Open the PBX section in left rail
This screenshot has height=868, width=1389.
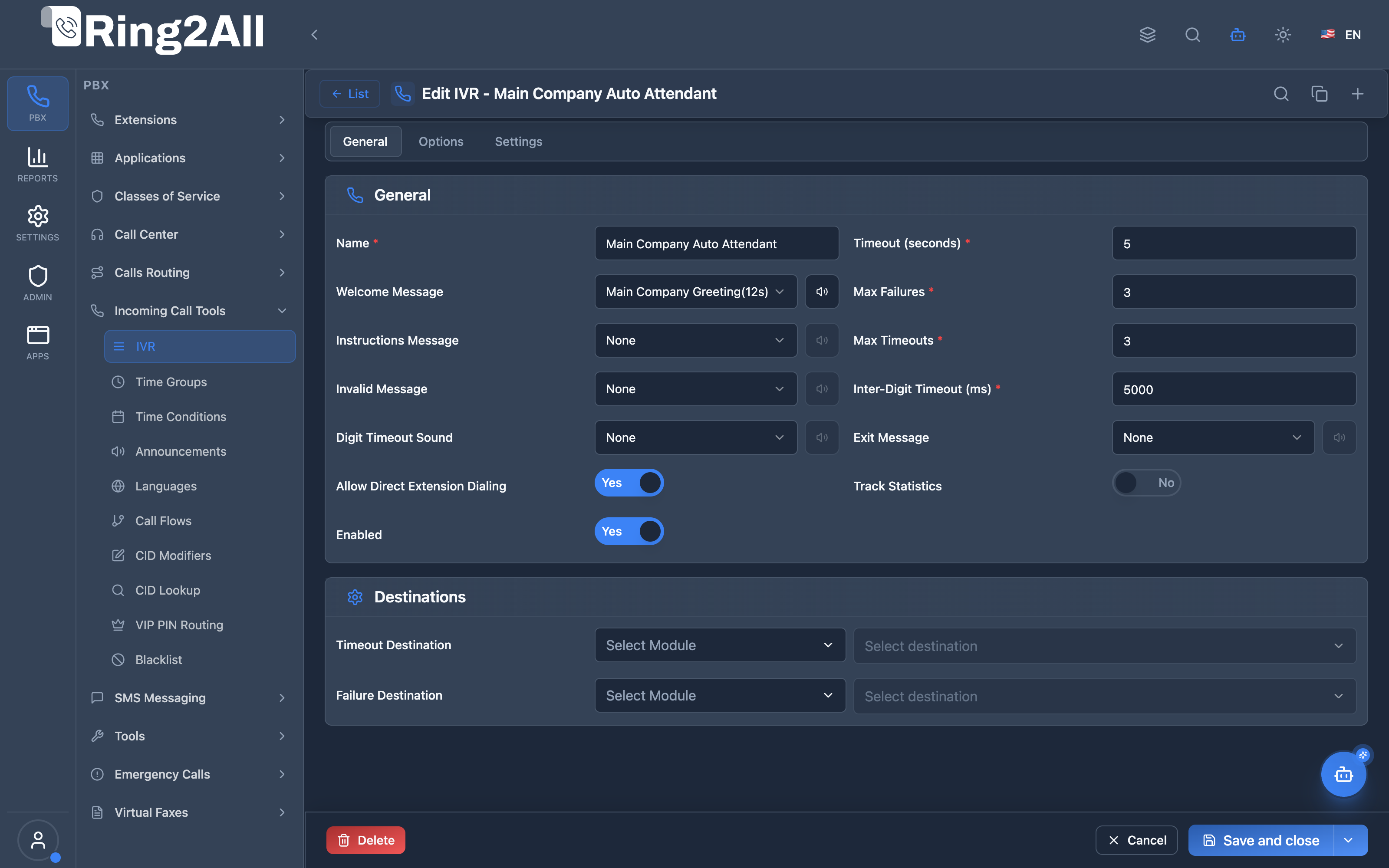[37, 103]
